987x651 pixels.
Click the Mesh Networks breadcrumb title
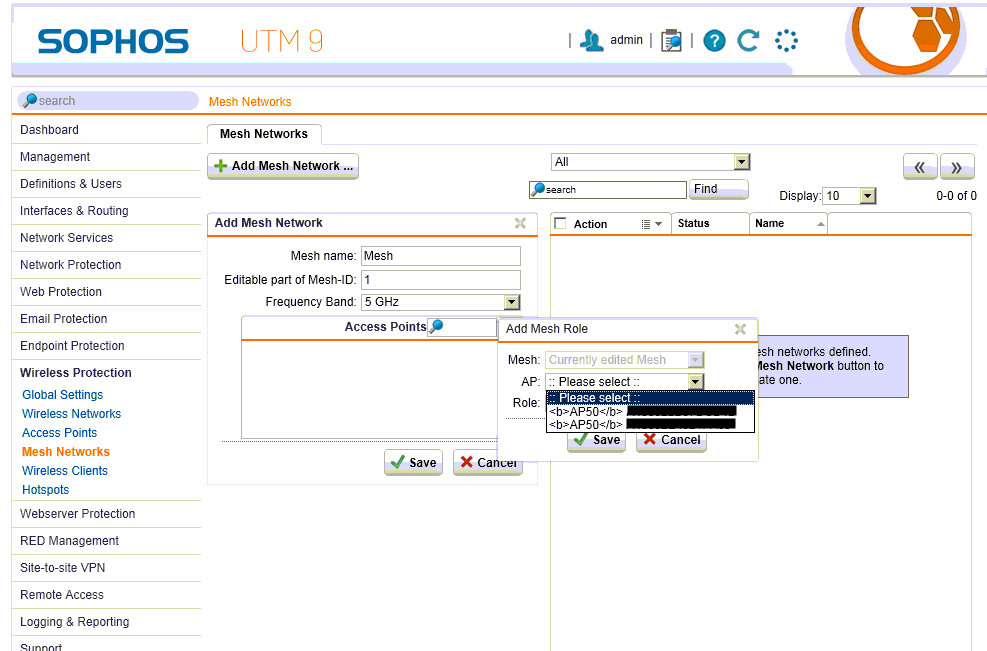(250, 101)
